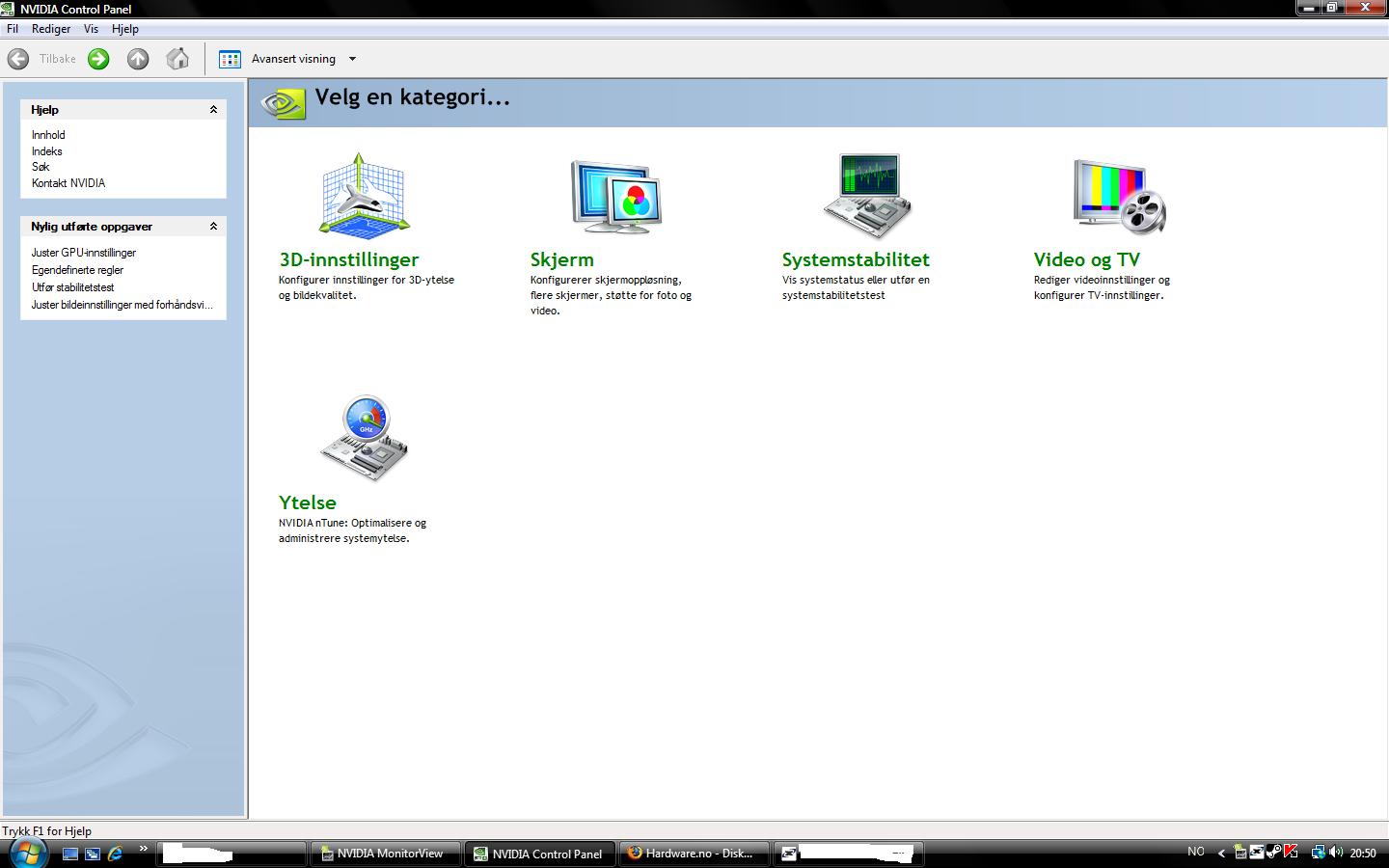Collapse Nylig utførte oppgaver panel
The height and width of the screenshot is (868, 1389).
click(x=213, y=227)
